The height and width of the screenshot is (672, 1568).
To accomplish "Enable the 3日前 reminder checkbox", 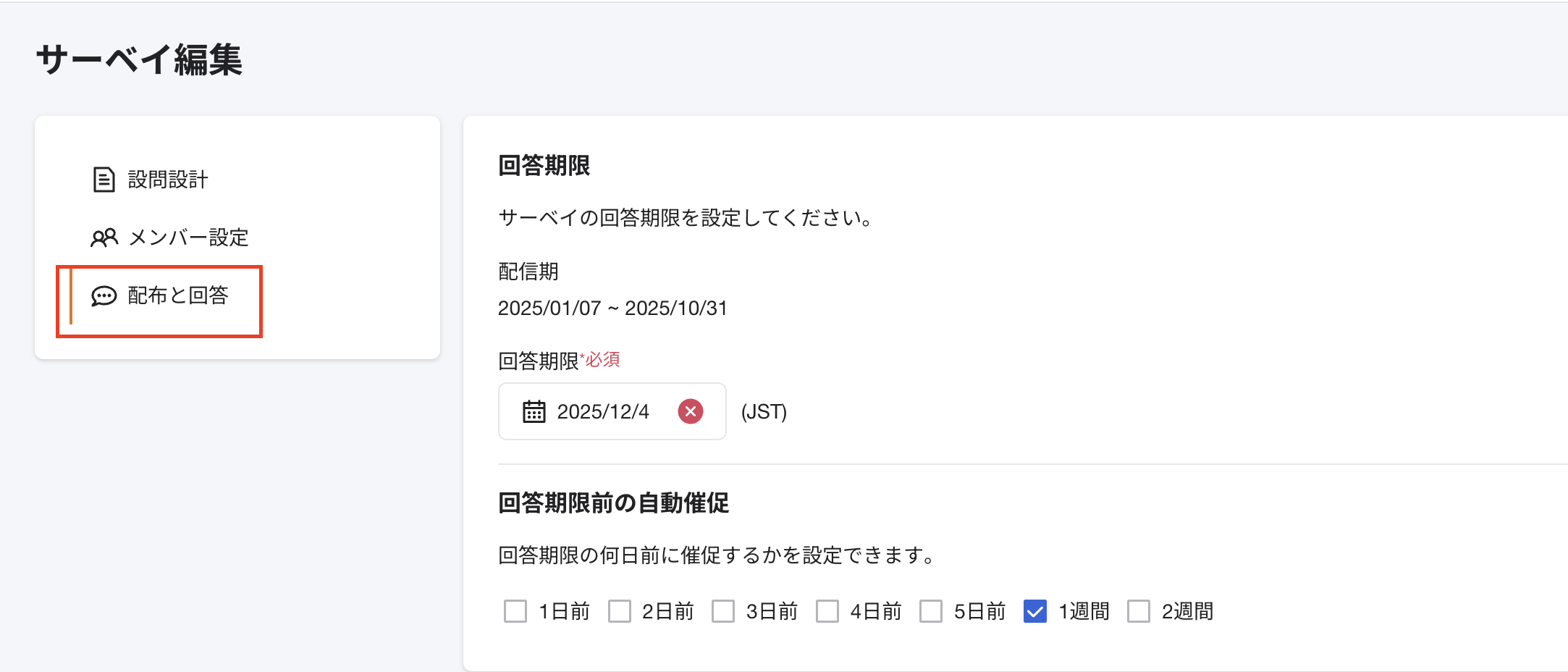I will click(723, 611).
